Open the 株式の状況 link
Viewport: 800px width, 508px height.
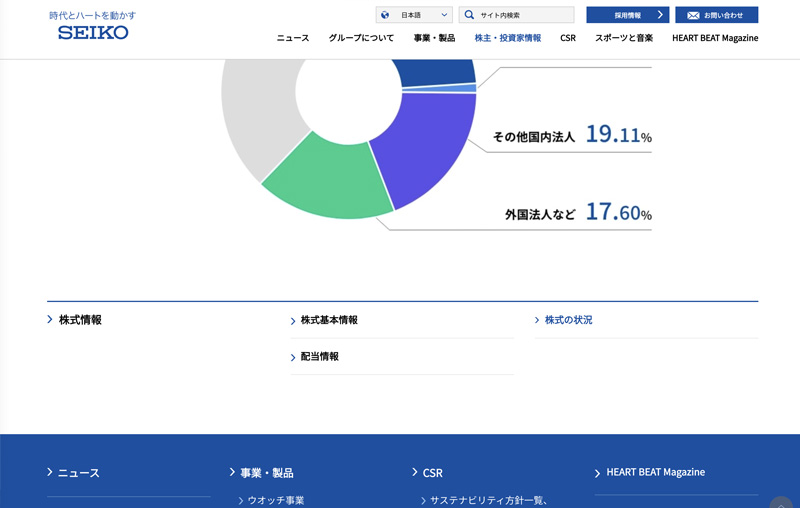568,320
